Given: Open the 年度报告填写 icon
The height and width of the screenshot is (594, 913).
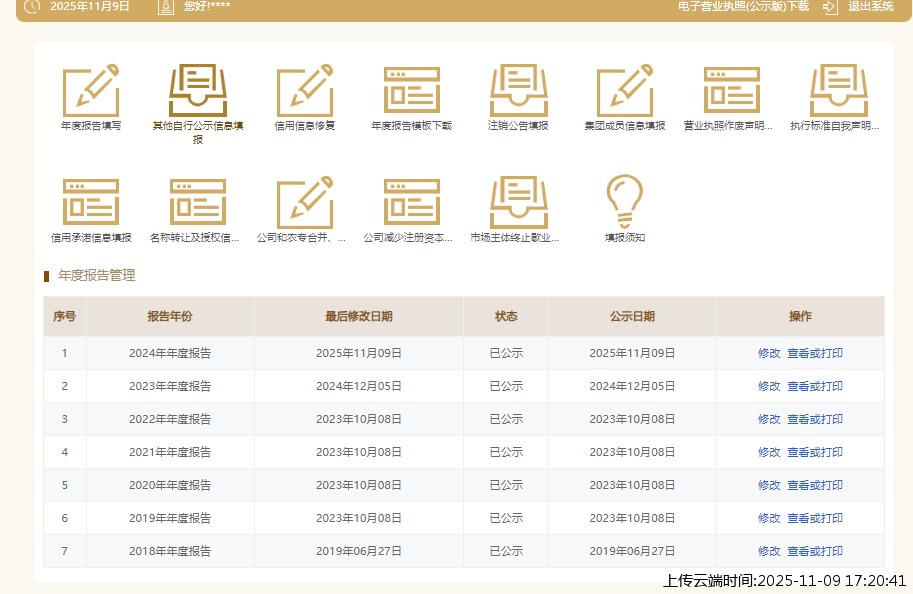Looking at the screenshot, I should click(91, 90).
